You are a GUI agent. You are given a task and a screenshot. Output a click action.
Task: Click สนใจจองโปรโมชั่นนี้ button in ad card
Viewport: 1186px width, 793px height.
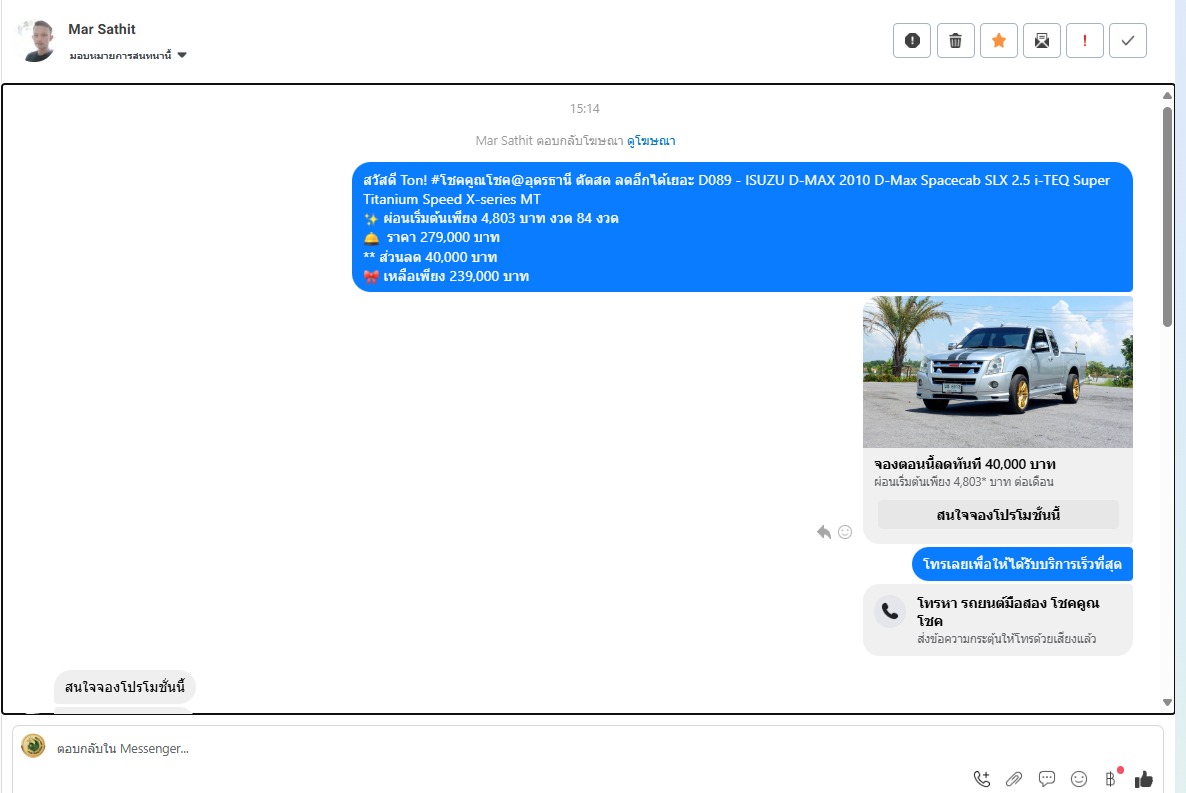[x=998, y=515]
